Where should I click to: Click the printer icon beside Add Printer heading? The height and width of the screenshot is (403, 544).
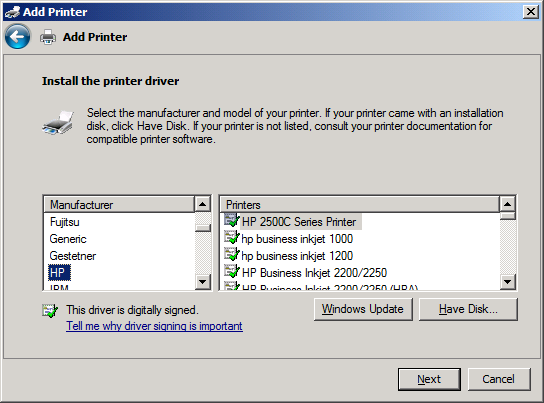click(48, 37)
